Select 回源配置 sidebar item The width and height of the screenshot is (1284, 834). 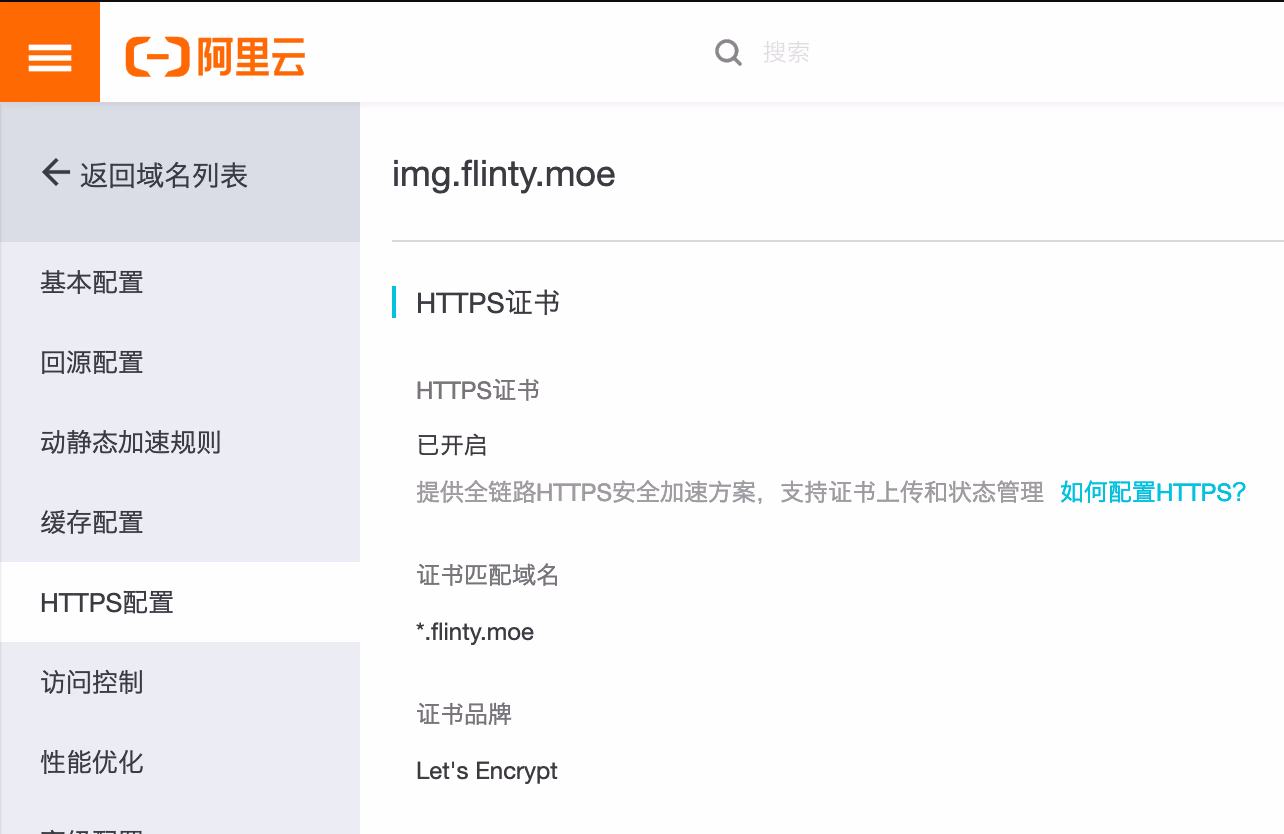point(92,362)
